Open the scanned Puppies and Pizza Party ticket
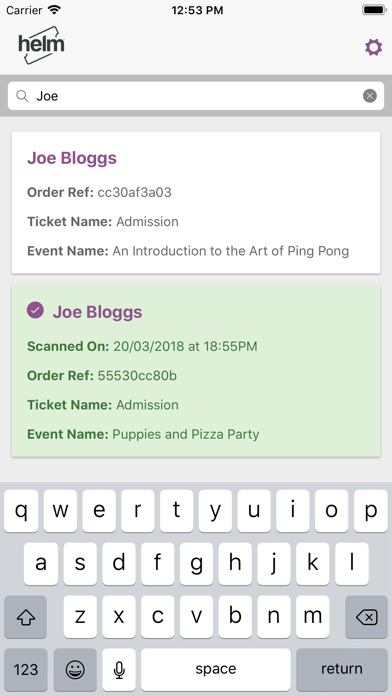 (x=196, y=371)
